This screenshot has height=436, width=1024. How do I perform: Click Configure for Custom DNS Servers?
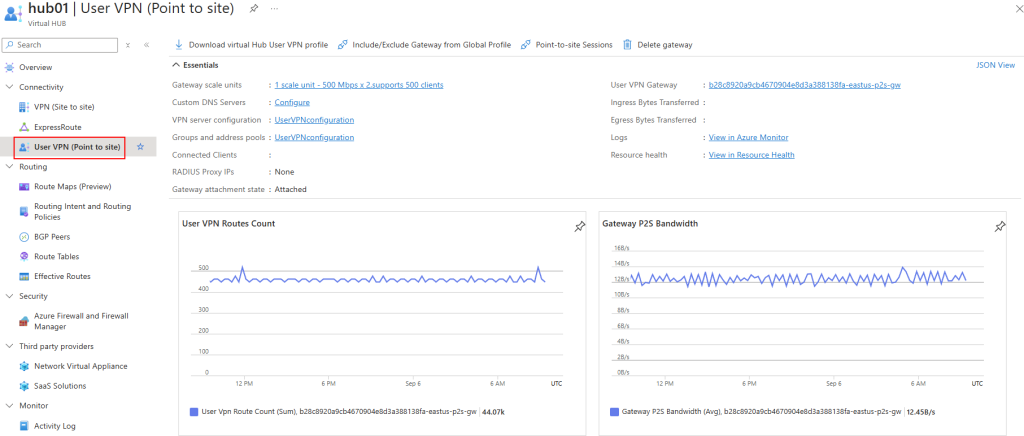click(x=292, y=102)
